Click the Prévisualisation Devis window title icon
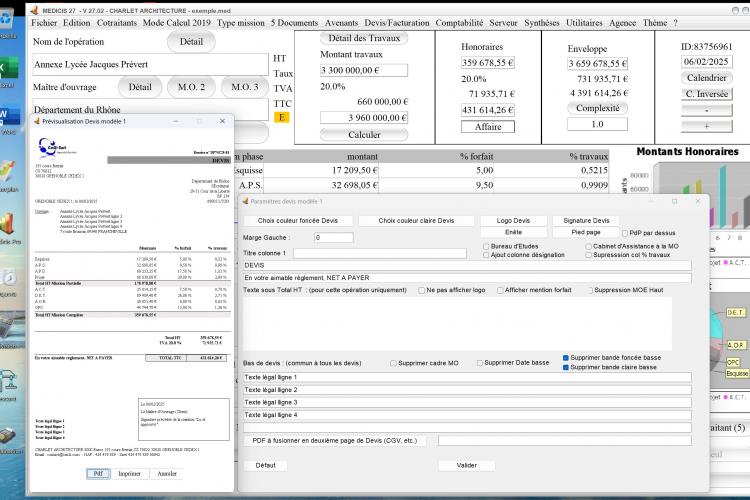This screenshot has height=500, width=750. 36,121
